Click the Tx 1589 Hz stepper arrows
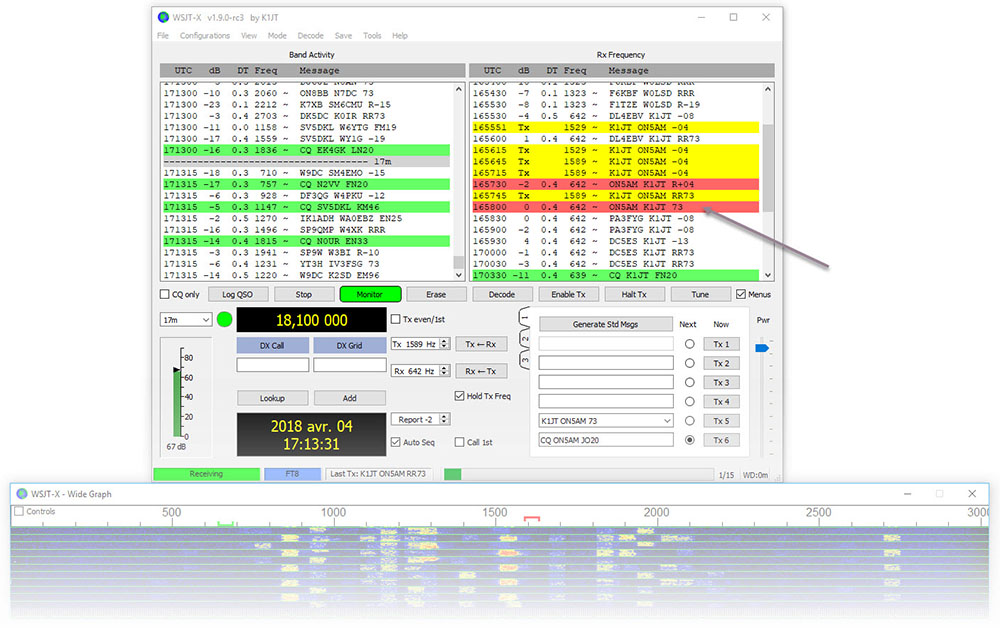This screenshot has height=628, width=1000. 445,344
